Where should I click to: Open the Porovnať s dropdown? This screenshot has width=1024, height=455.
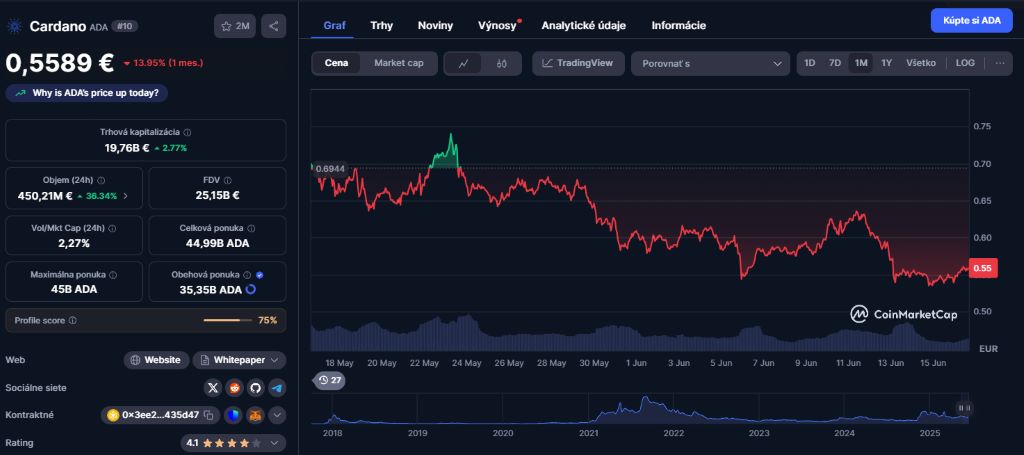tap(710, 63)
